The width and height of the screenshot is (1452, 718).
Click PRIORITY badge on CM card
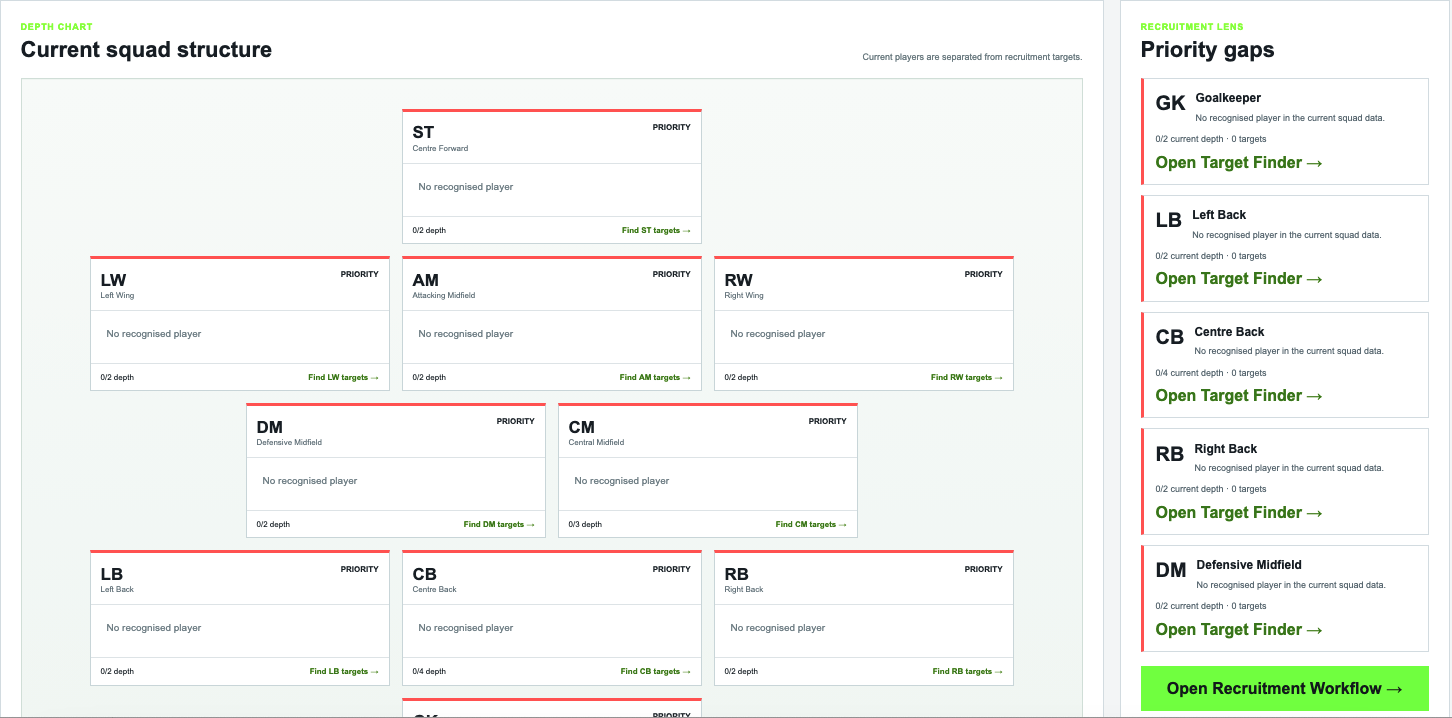click(x=828, y=421)
